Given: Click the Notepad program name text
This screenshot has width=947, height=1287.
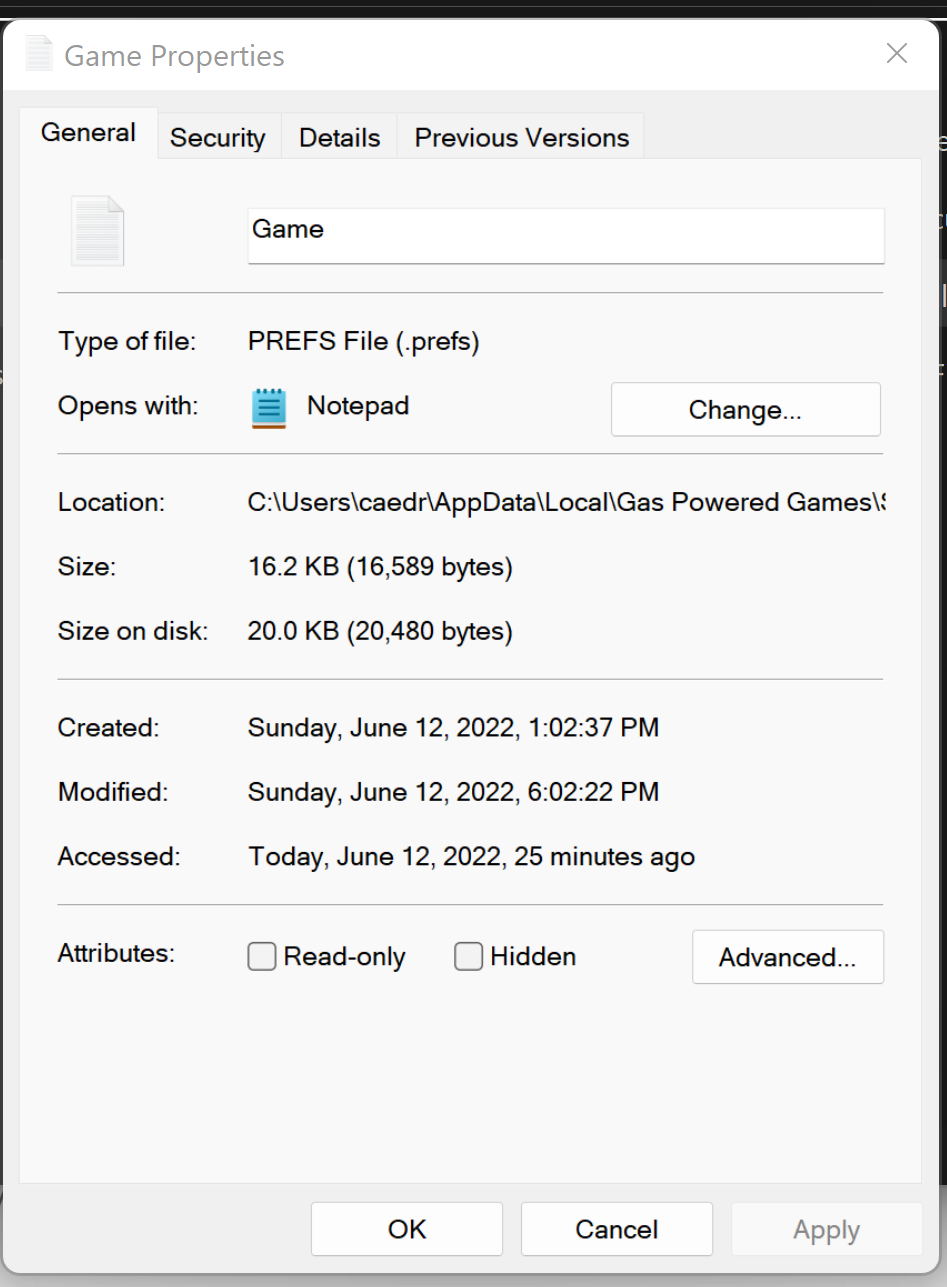Looking at the screenshot, I should [358, 406].
